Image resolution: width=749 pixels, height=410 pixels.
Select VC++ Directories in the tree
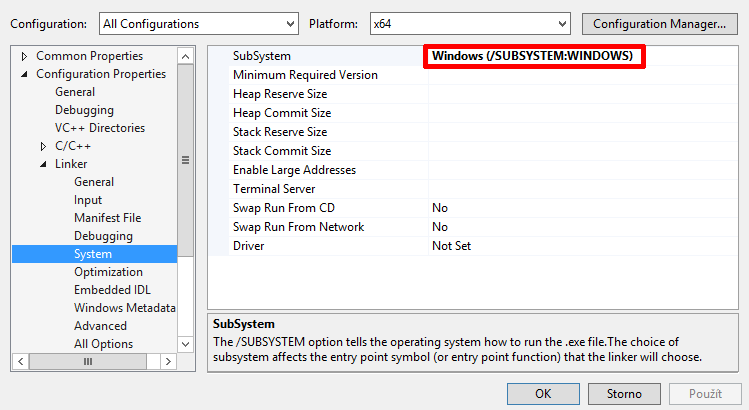(99, 128)
